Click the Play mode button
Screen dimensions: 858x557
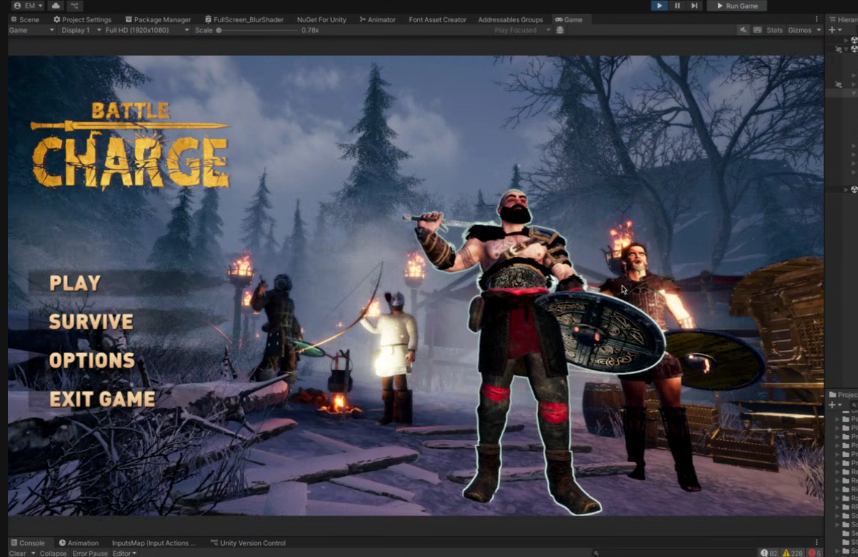(x=659, y=5)
